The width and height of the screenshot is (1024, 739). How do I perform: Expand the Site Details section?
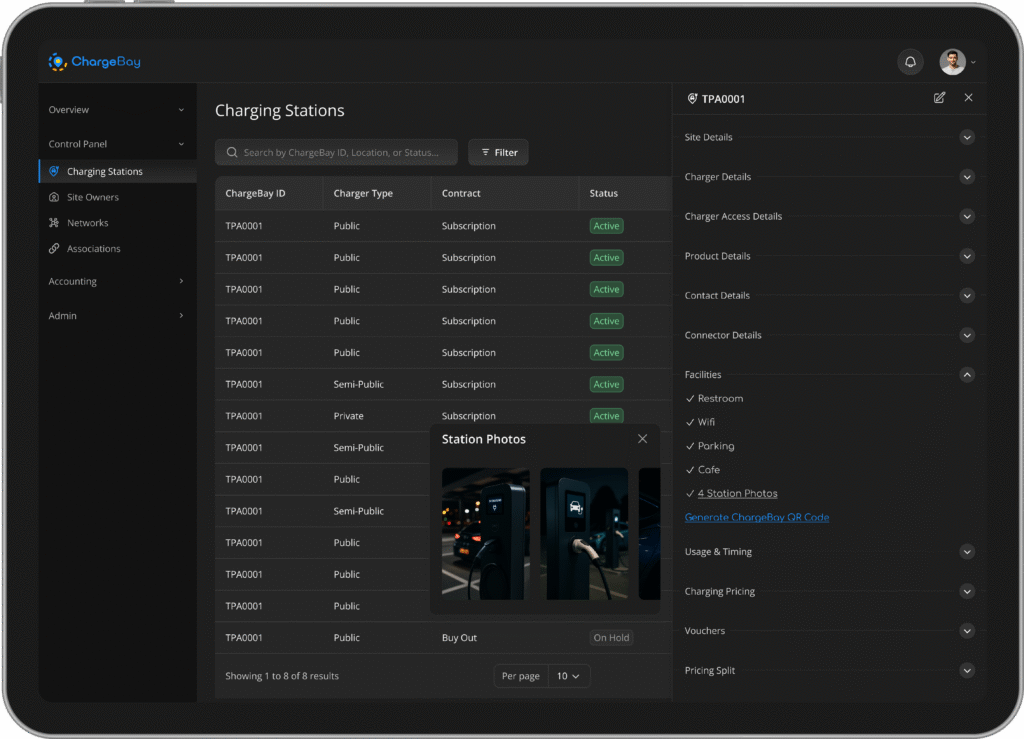point(967,137)
